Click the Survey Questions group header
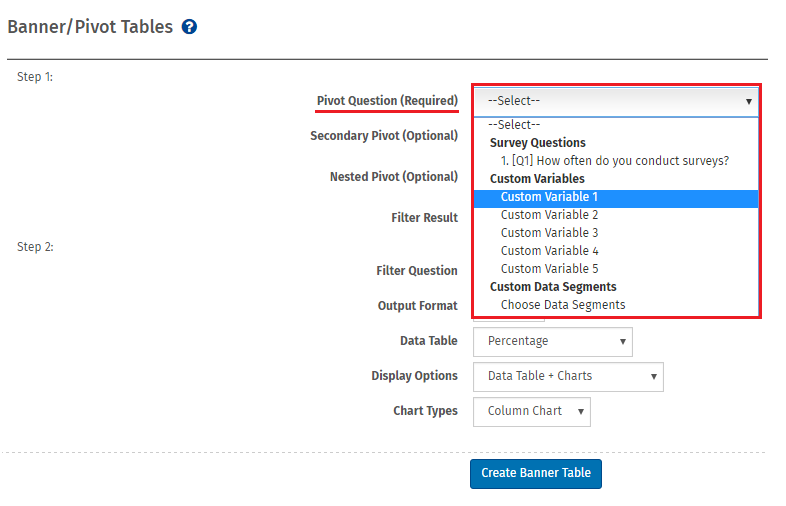Viewport: 786px width, 506px height. pyautogui.click(x=537, y=143)
